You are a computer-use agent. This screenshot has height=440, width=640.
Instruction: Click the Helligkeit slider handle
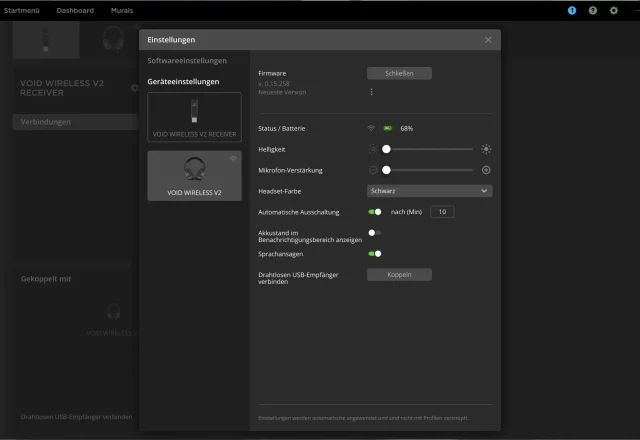click(386, 149)
